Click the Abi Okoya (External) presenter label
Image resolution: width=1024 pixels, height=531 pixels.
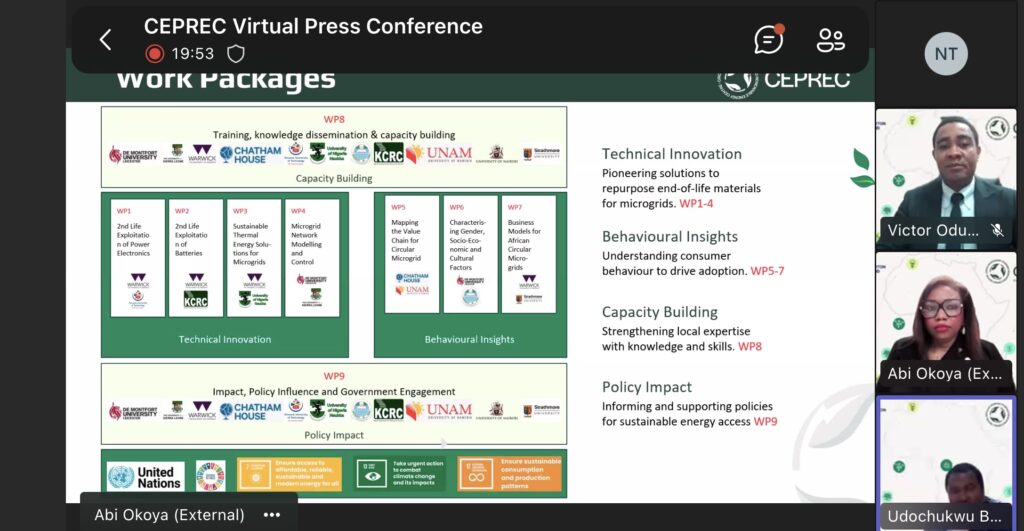pos(169,515)
